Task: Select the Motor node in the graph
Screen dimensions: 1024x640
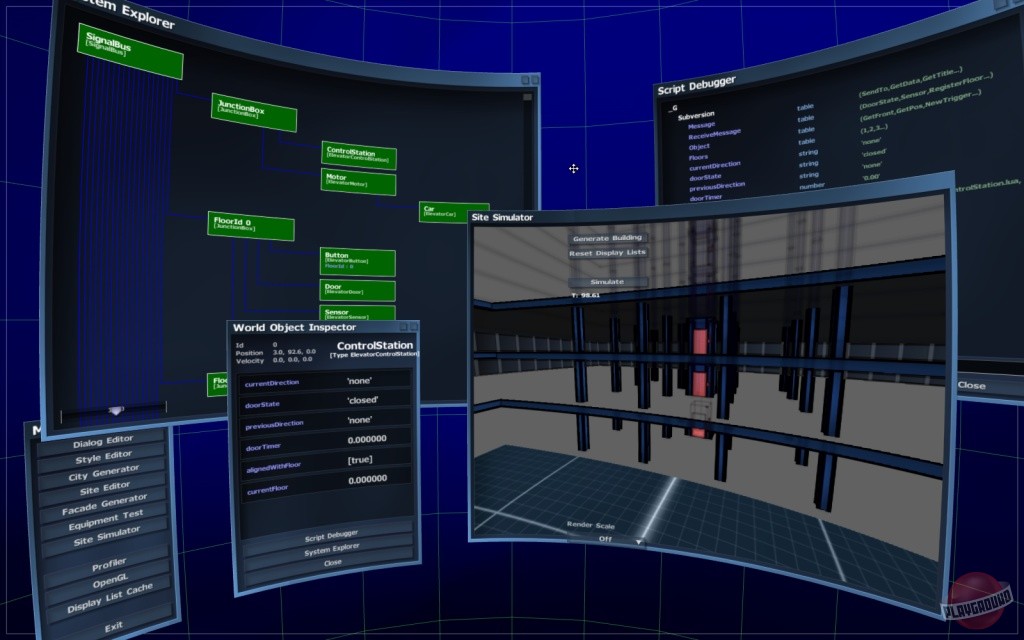Action: point(359,183)
